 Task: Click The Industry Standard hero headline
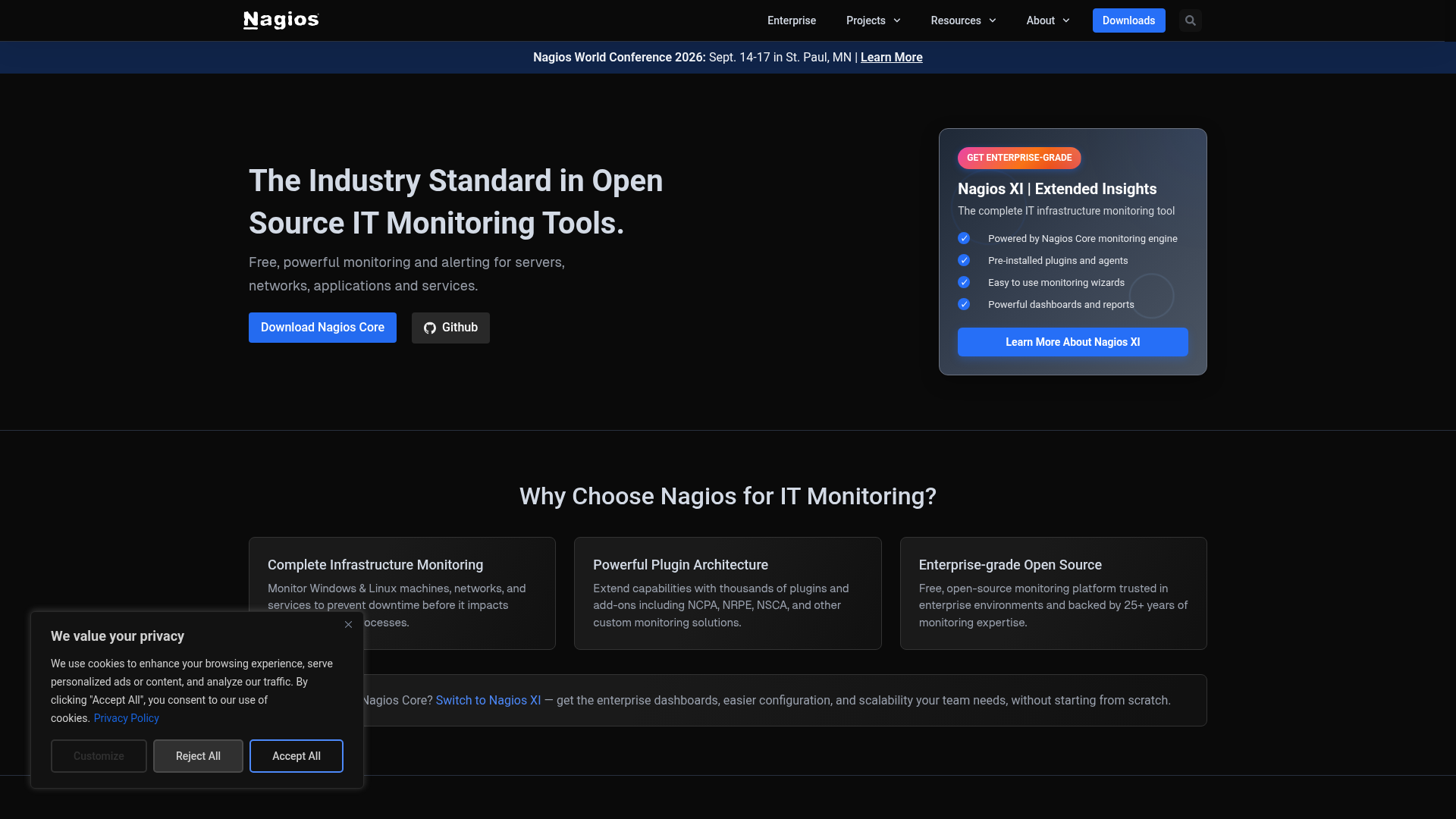click(456, 202)
